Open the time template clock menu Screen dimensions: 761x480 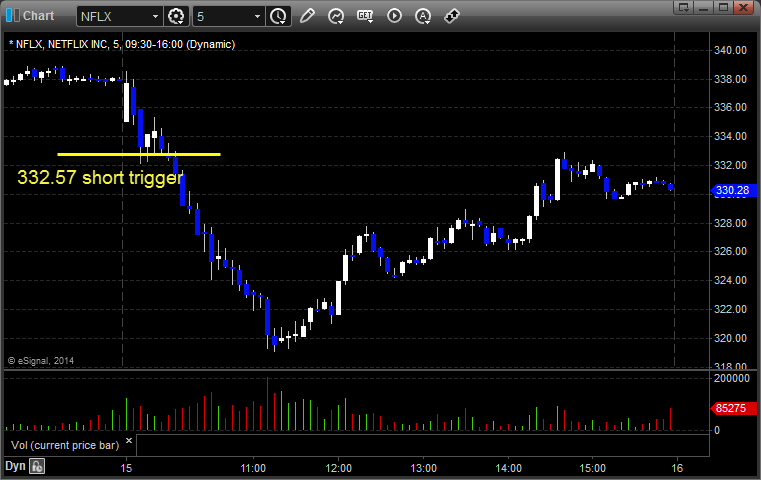[x=278, y=17]
